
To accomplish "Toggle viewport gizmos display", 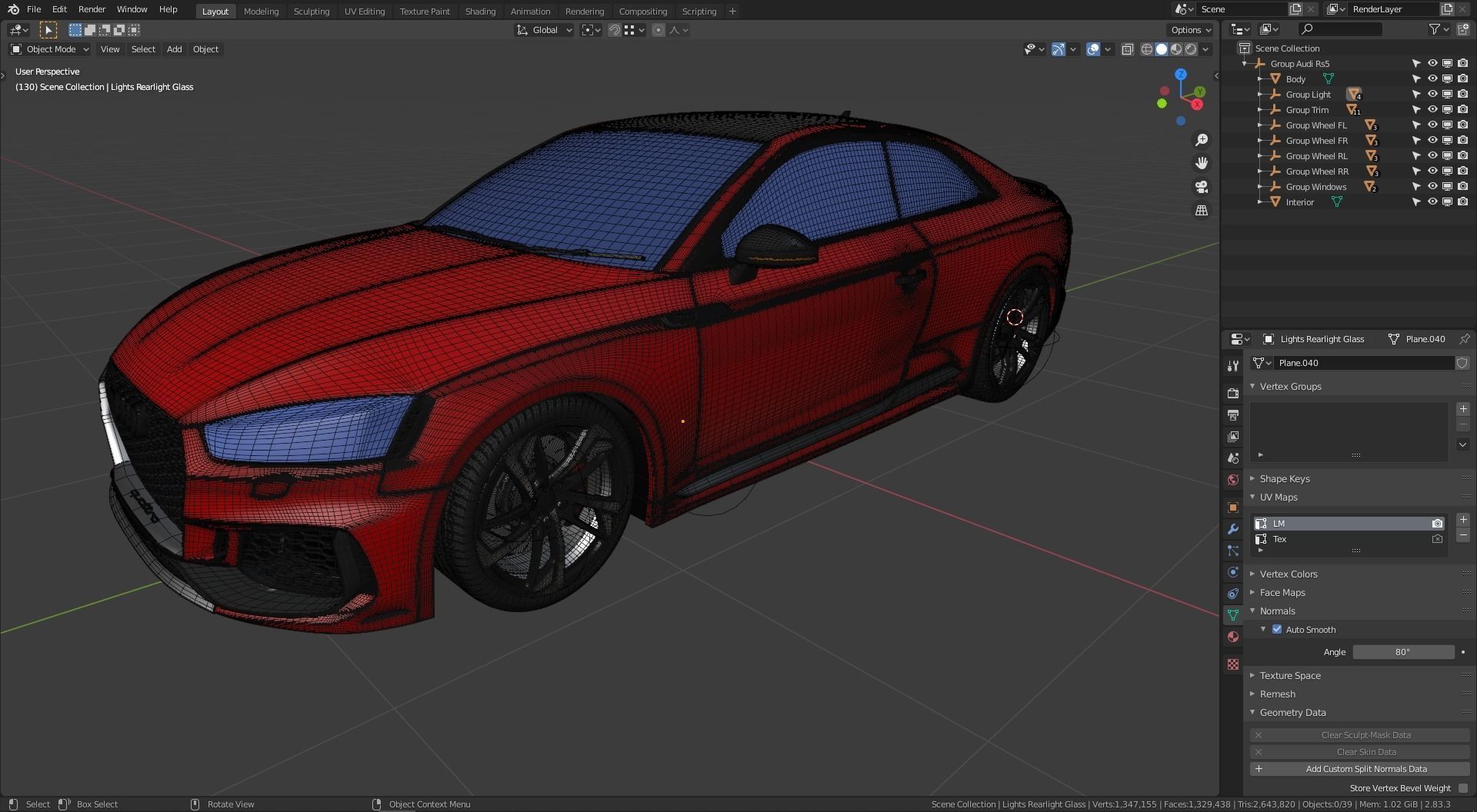I will tap(1059, 49).
